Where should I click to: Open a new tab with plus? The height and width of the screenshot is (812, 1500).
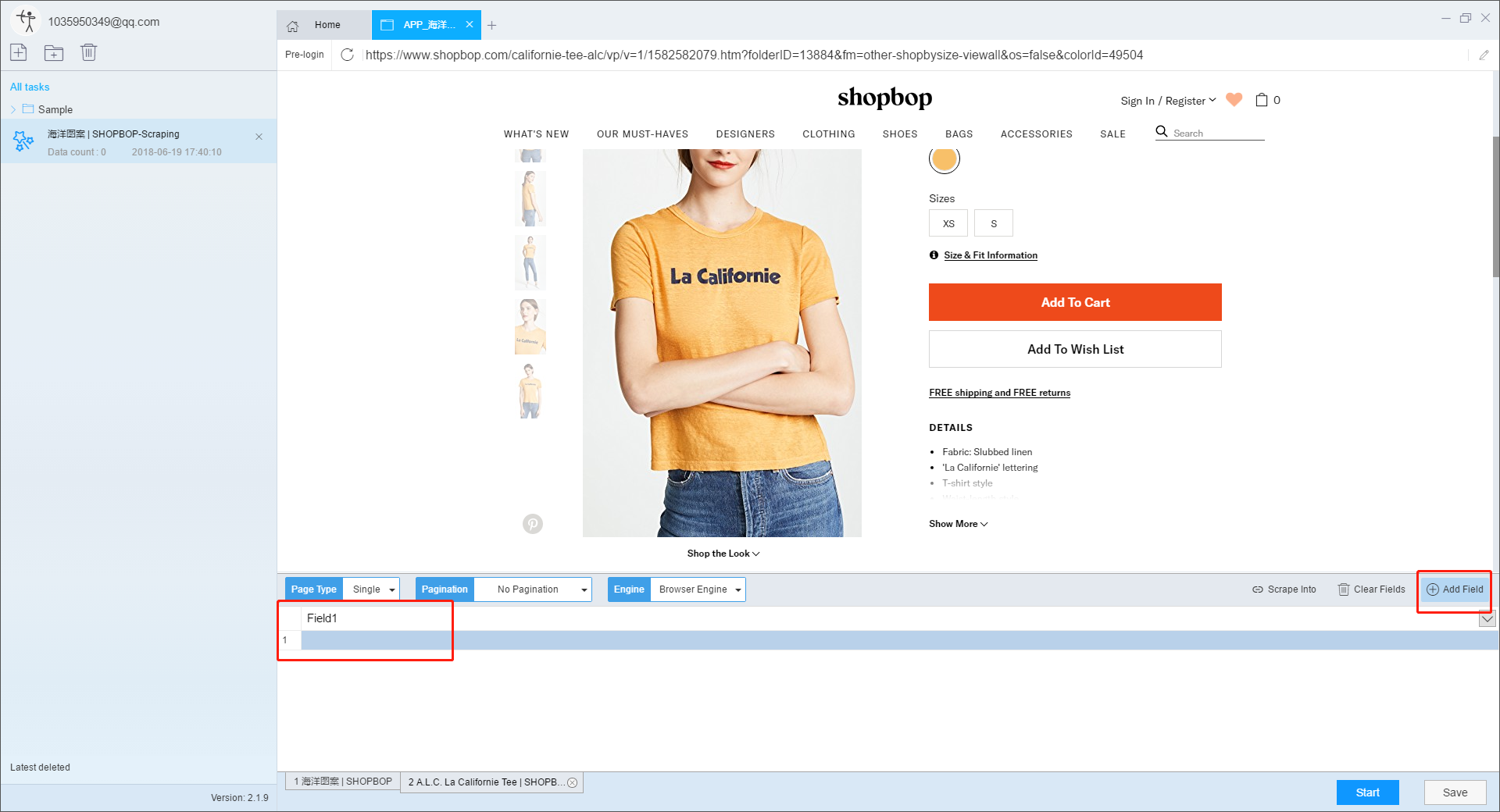tap(492, 26)
